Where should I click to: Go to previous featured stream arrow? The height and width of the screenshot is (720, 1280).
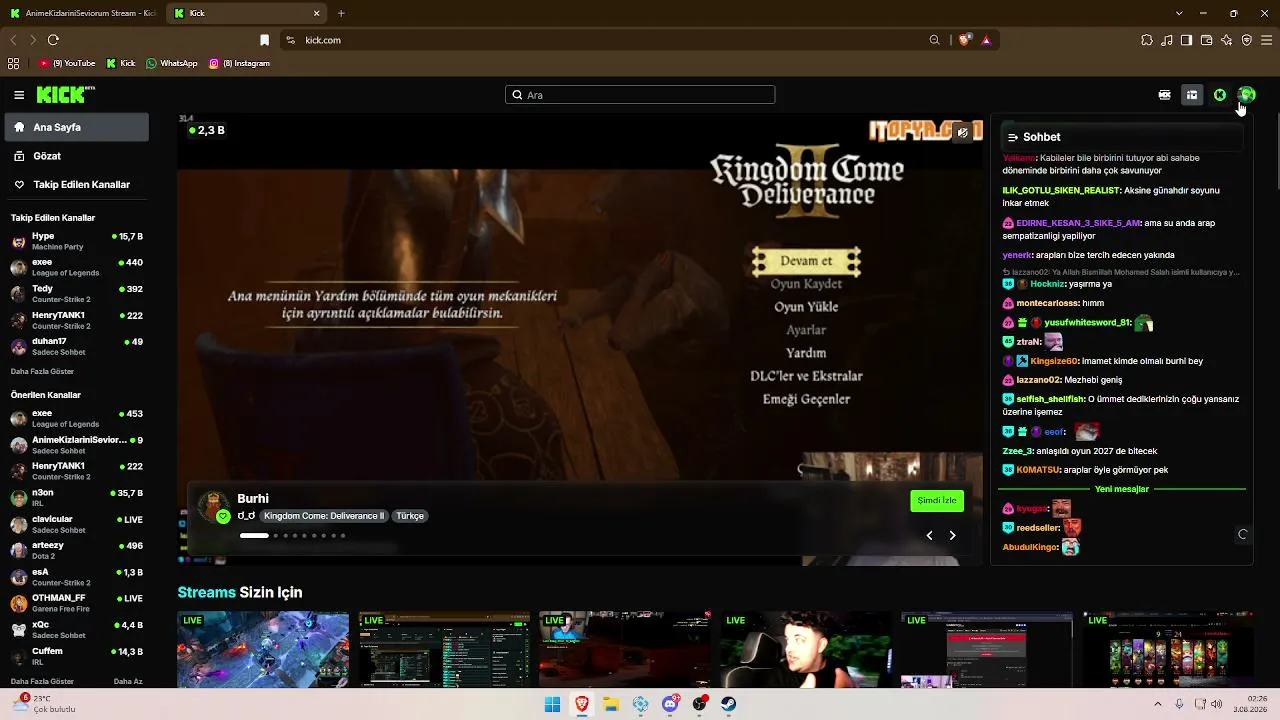[x=929, y=535]
